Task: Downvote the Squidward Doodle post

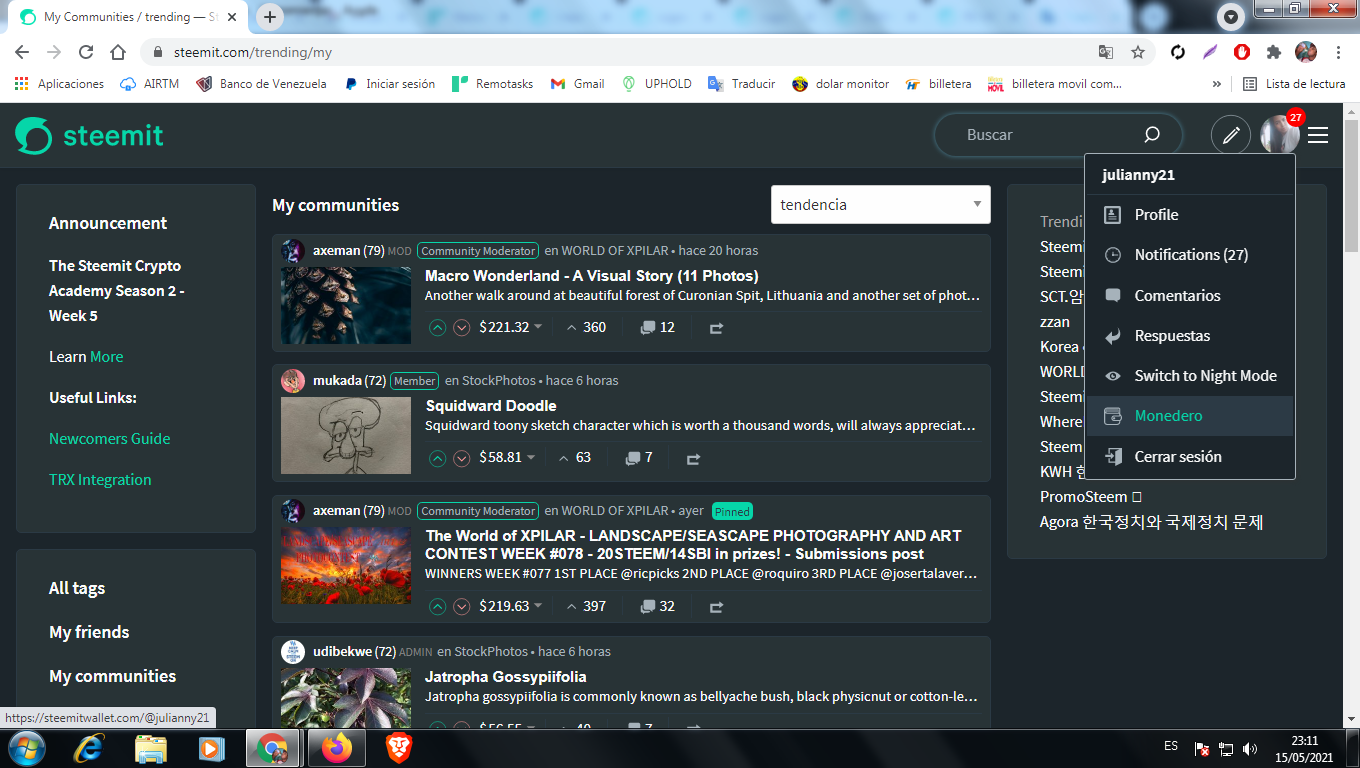Action: coord(461,458)
